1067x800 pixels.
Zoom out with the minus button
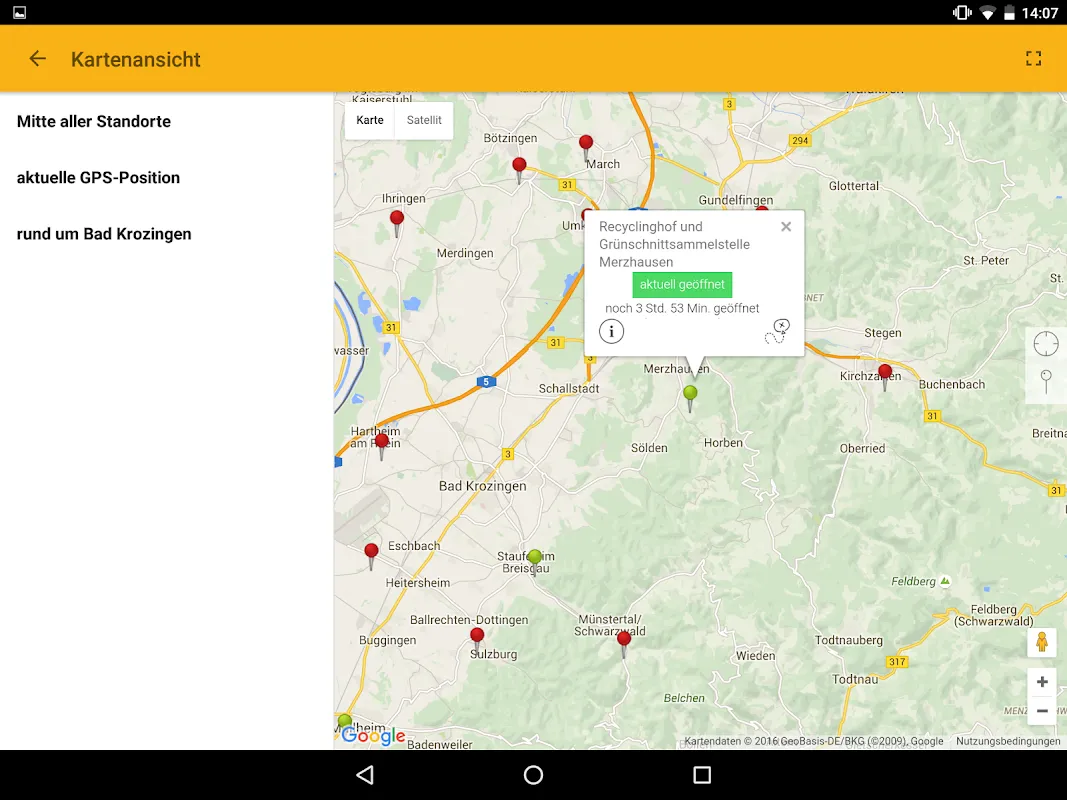1041,711
